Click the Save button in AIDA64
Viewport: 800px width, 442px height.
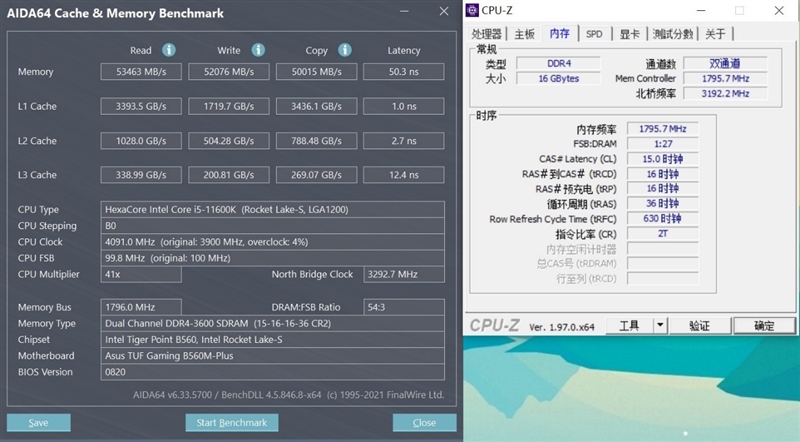click(x=39, y=423)
